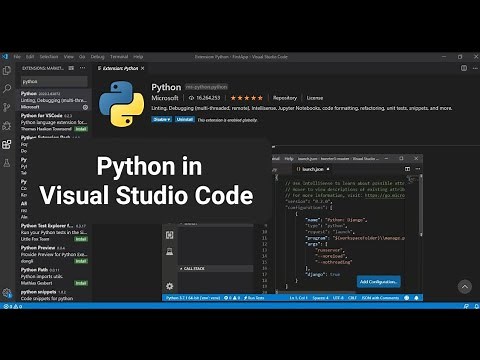Image resolution: width=480 pixels, height=360 pixels.
Task: Click Spaces: 4 in status bar
Action: point(320,298)
